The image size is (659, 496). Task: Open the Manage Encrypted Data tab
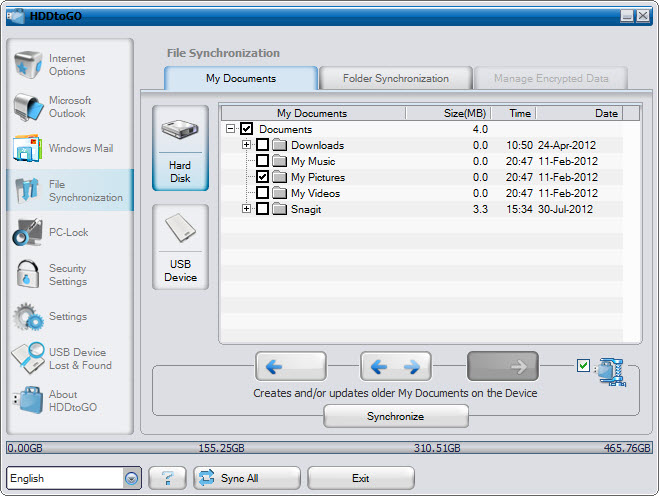pyautogui.click(x=551, y=78)
